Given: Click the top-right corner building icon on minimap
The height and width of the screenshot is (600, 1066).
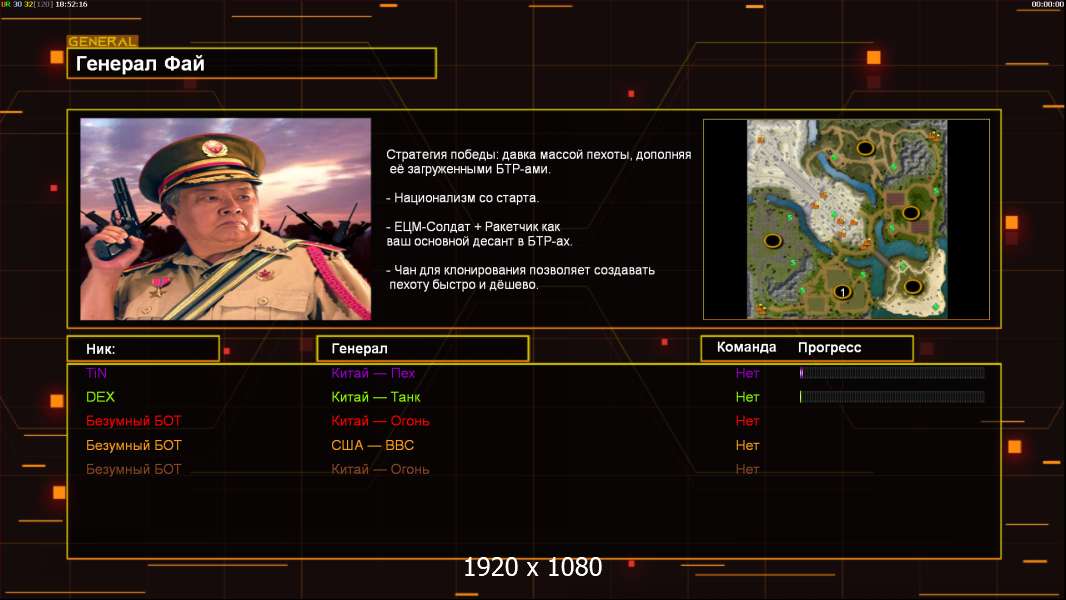Looking at the screenshot, I should [x=935, y=133].
